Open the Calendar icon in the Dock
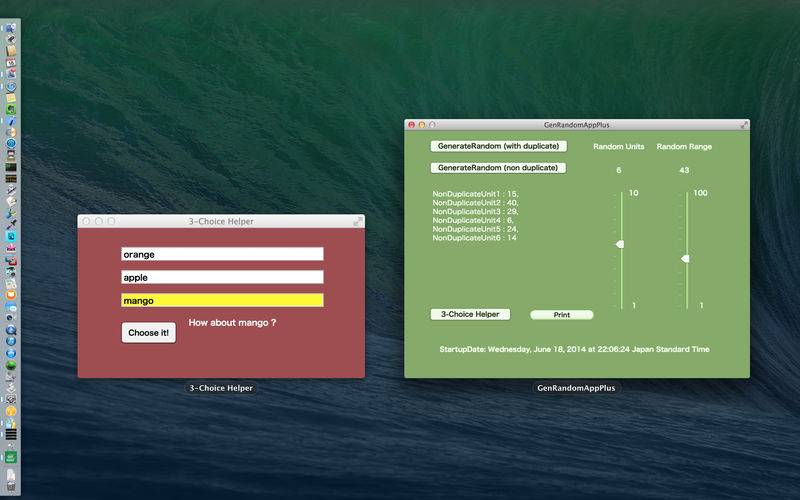800x500 pixels. click(x=11, y=63)
